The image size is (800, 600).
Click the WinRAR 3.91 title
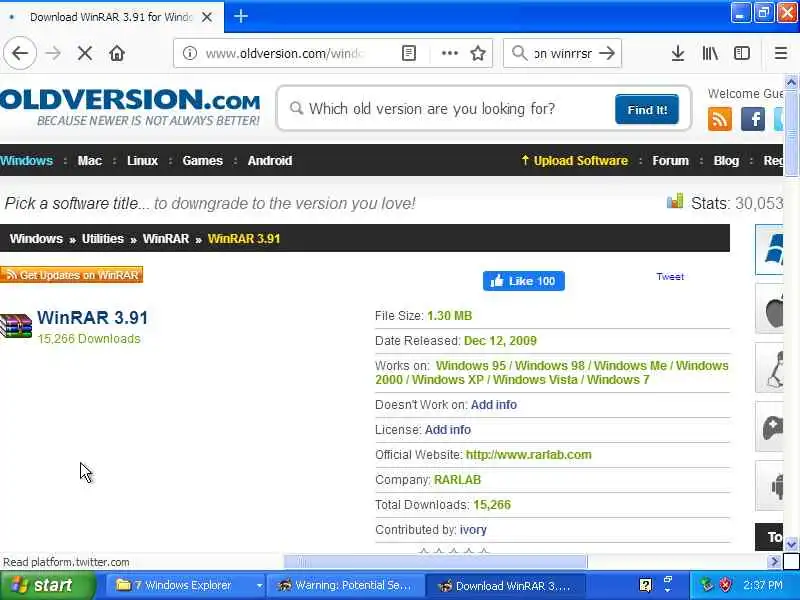tap(92, 318)
